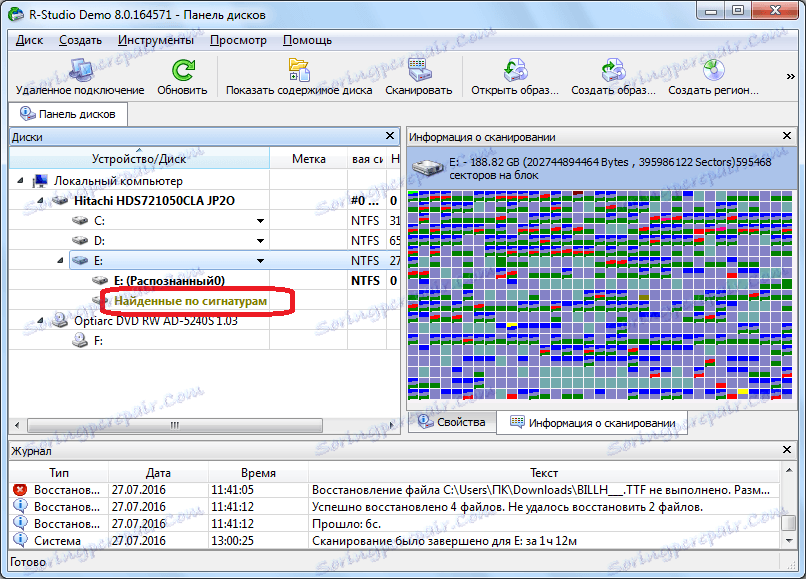Click Create image (Создать образ…) icon
The width and height of the screenshot is (806, 579).
pos(613,70)
